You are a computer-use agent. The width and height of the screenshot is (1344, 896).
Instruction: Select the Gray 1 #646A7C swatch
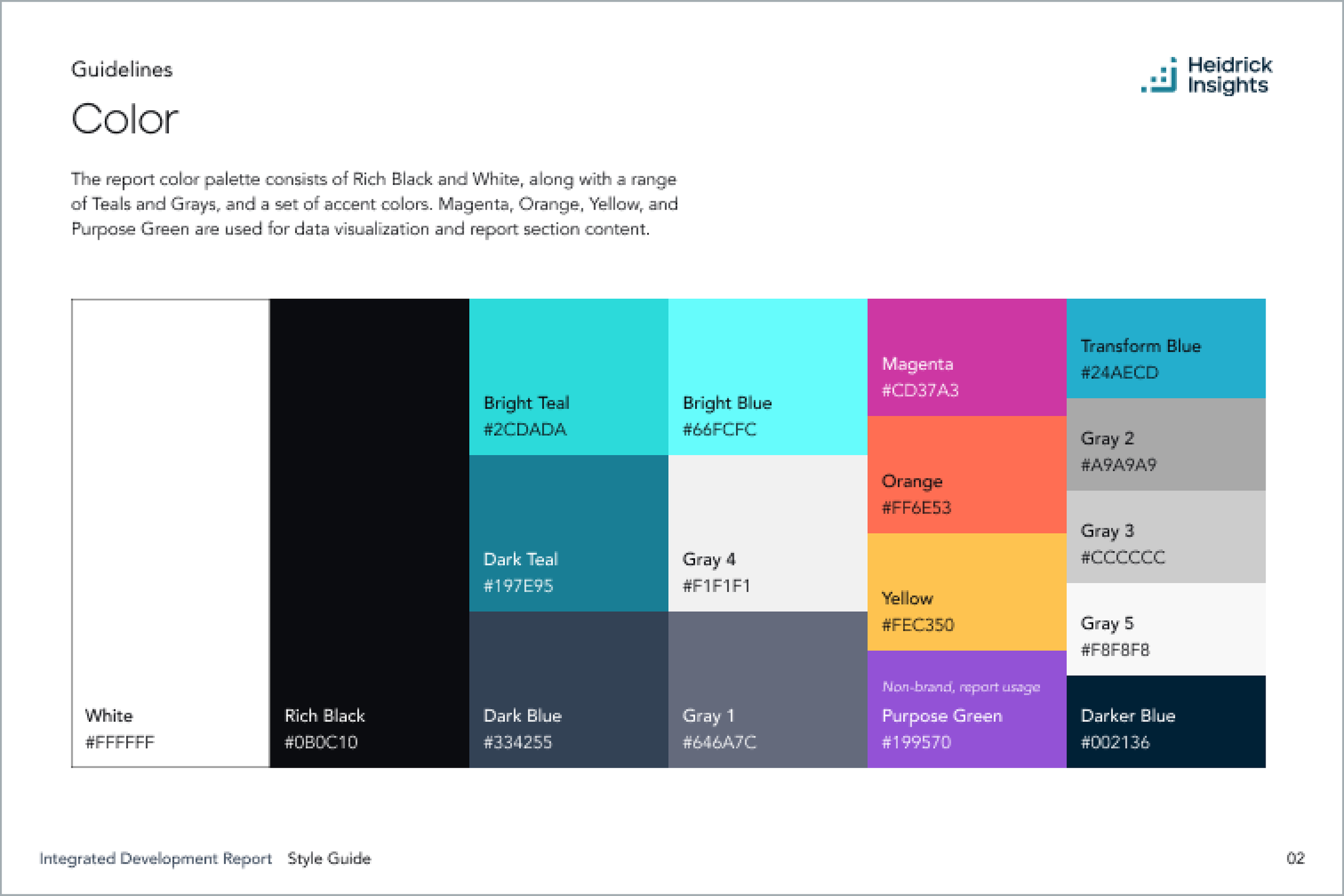(767, 689)
